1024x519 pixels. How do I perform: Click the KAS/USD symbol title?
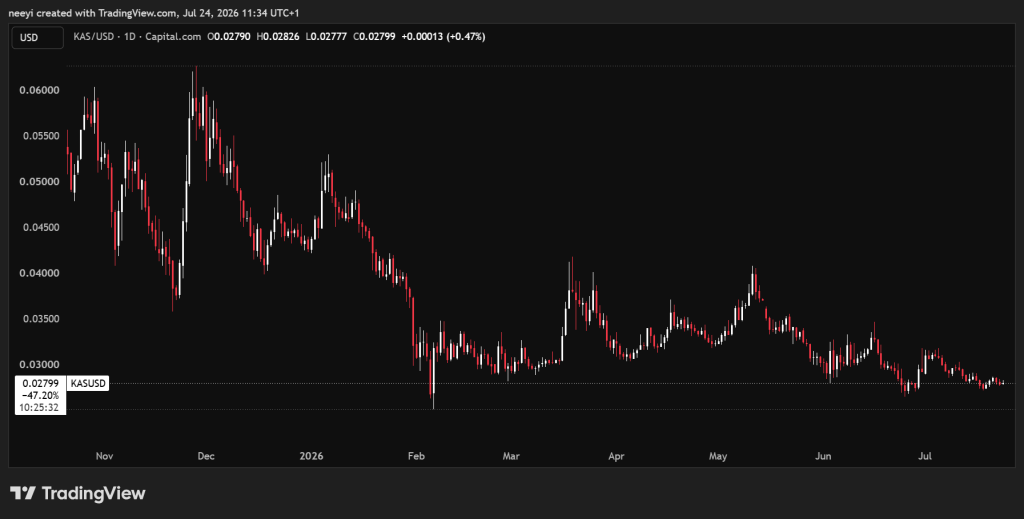[x=93, y=37]
